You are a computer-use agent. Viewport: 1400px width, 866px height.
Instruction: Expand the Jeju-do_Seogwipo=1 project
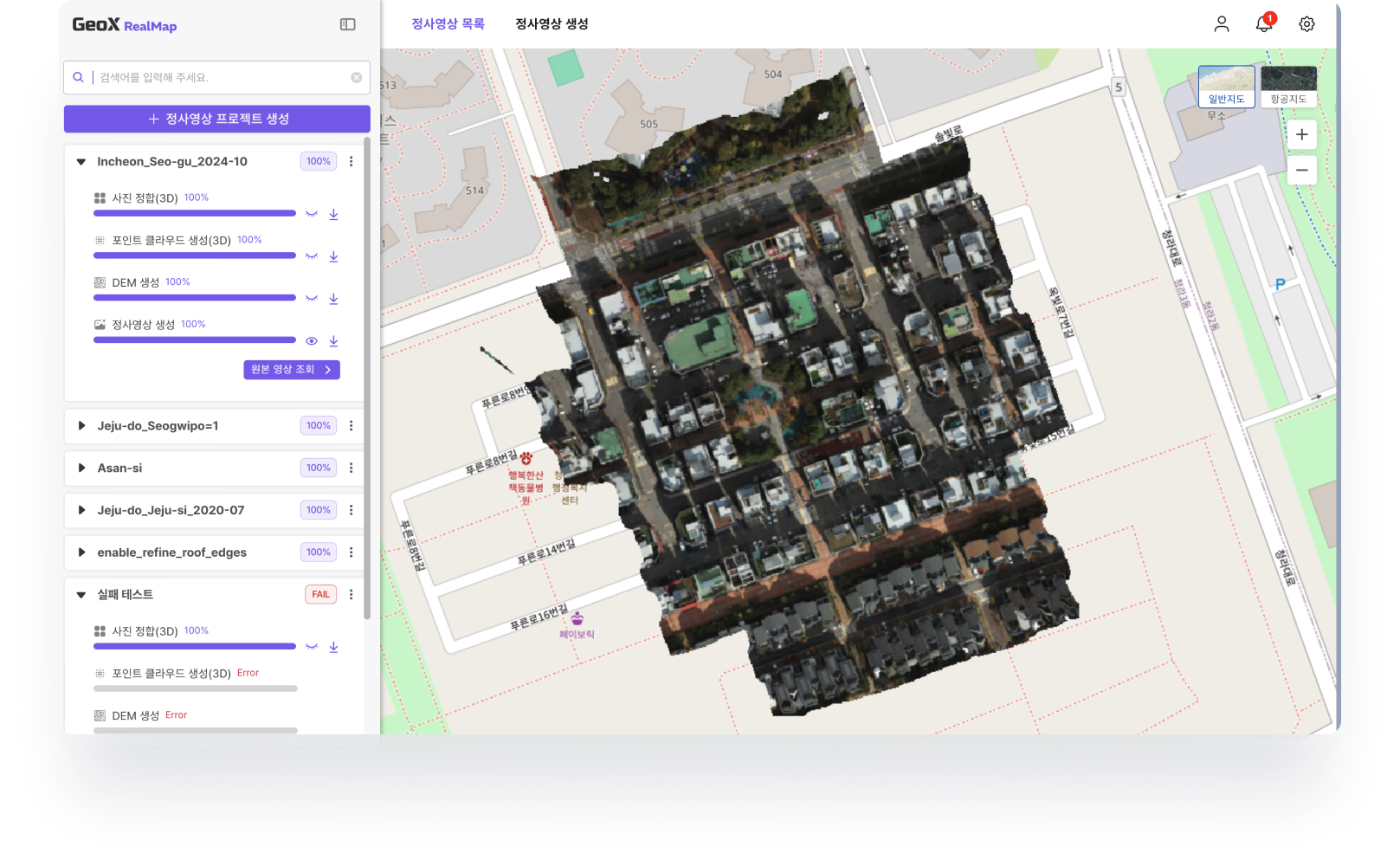click(x=81, y=426)
